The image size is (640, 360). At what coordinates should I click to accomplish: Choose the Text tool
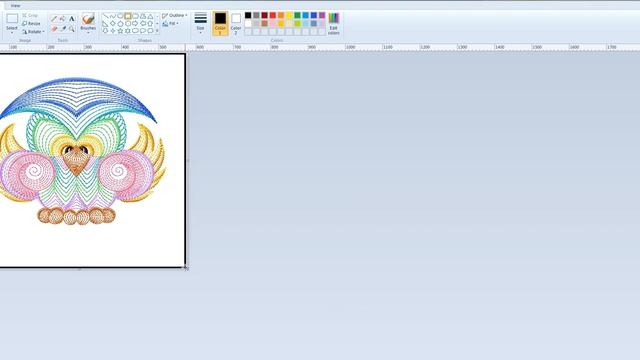click(x=72, y=19)
